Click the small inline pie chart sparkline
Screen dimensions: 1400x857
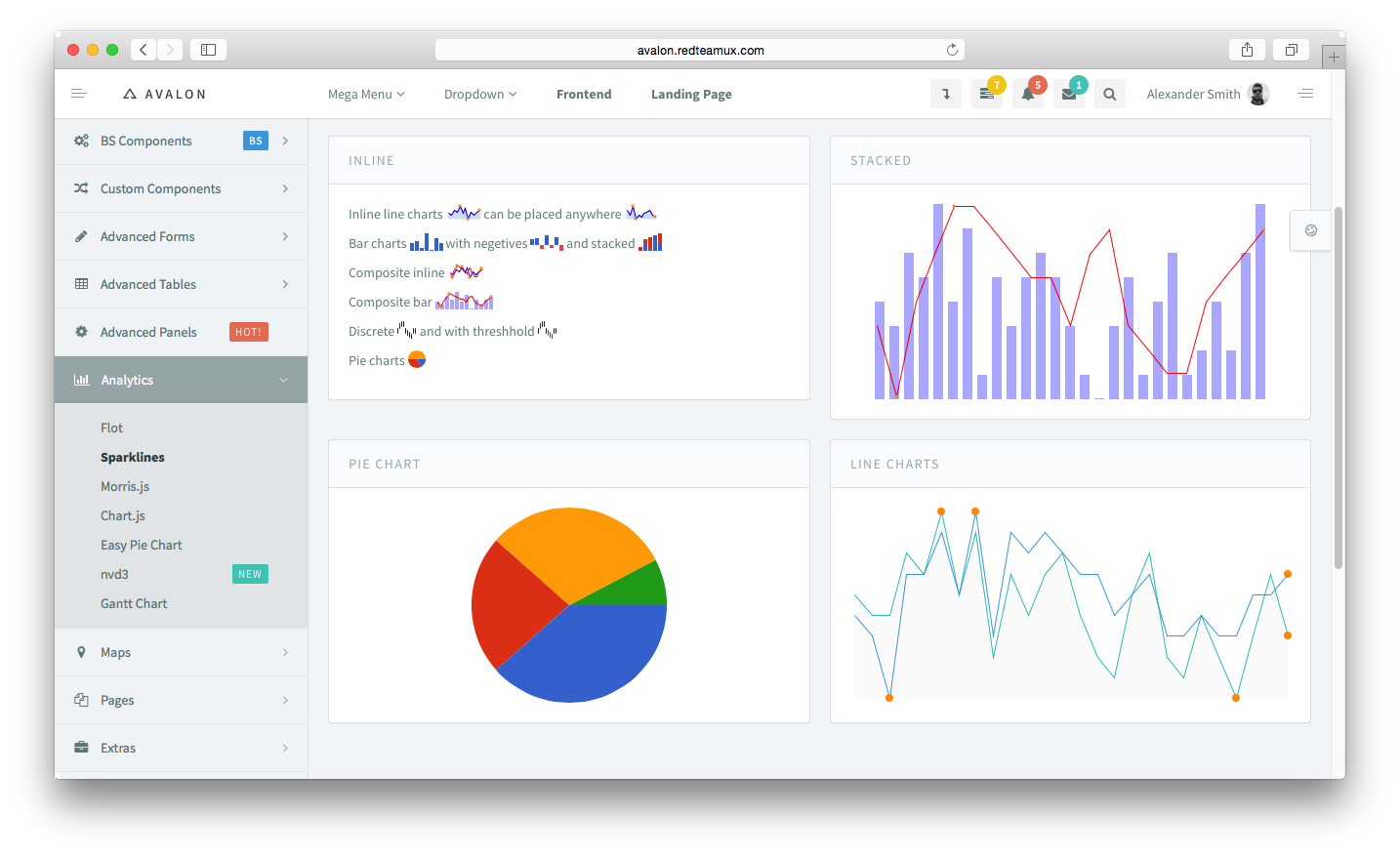pyautogui.click(x=417, y=359)
